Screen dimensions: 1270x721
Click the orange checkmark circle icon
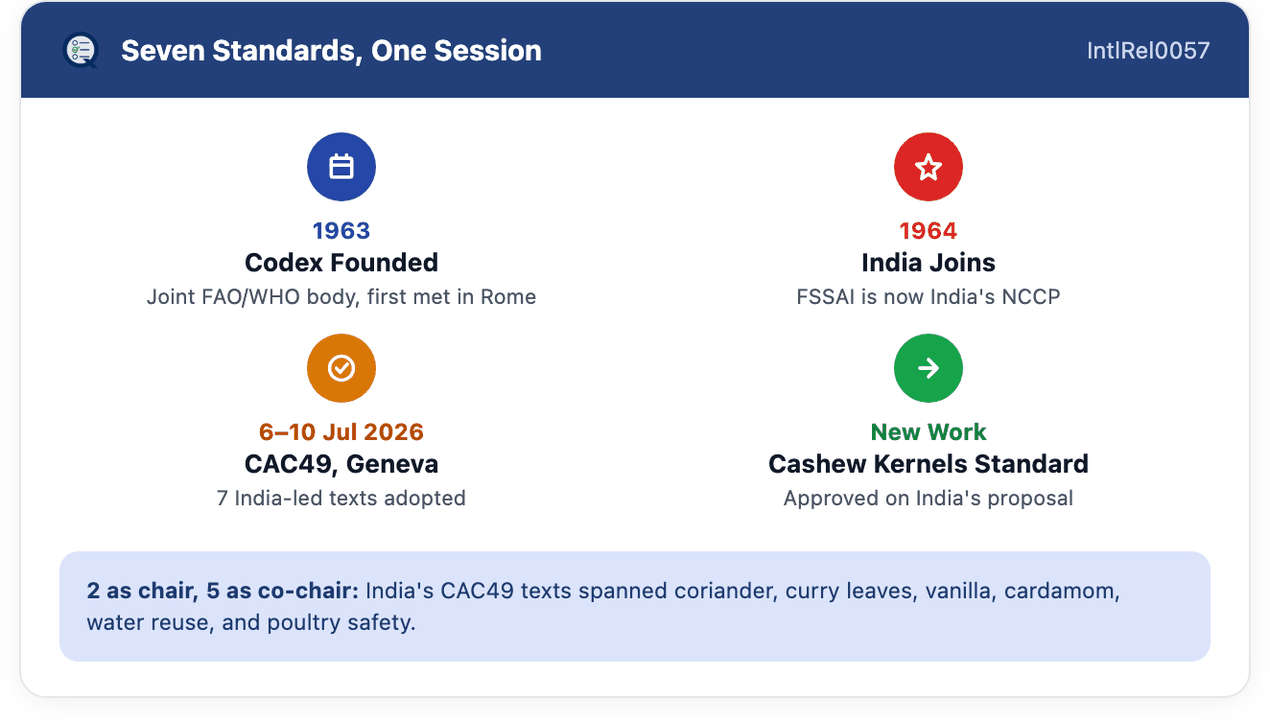341,369
